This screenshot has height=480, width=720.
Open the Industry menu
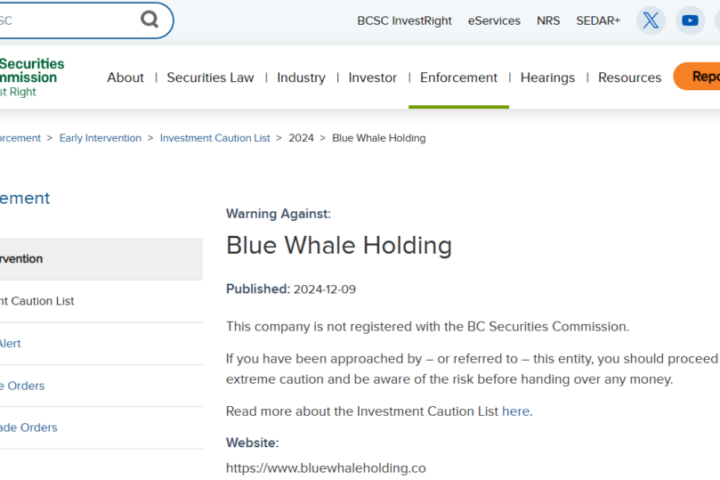[x=301, y=78]
